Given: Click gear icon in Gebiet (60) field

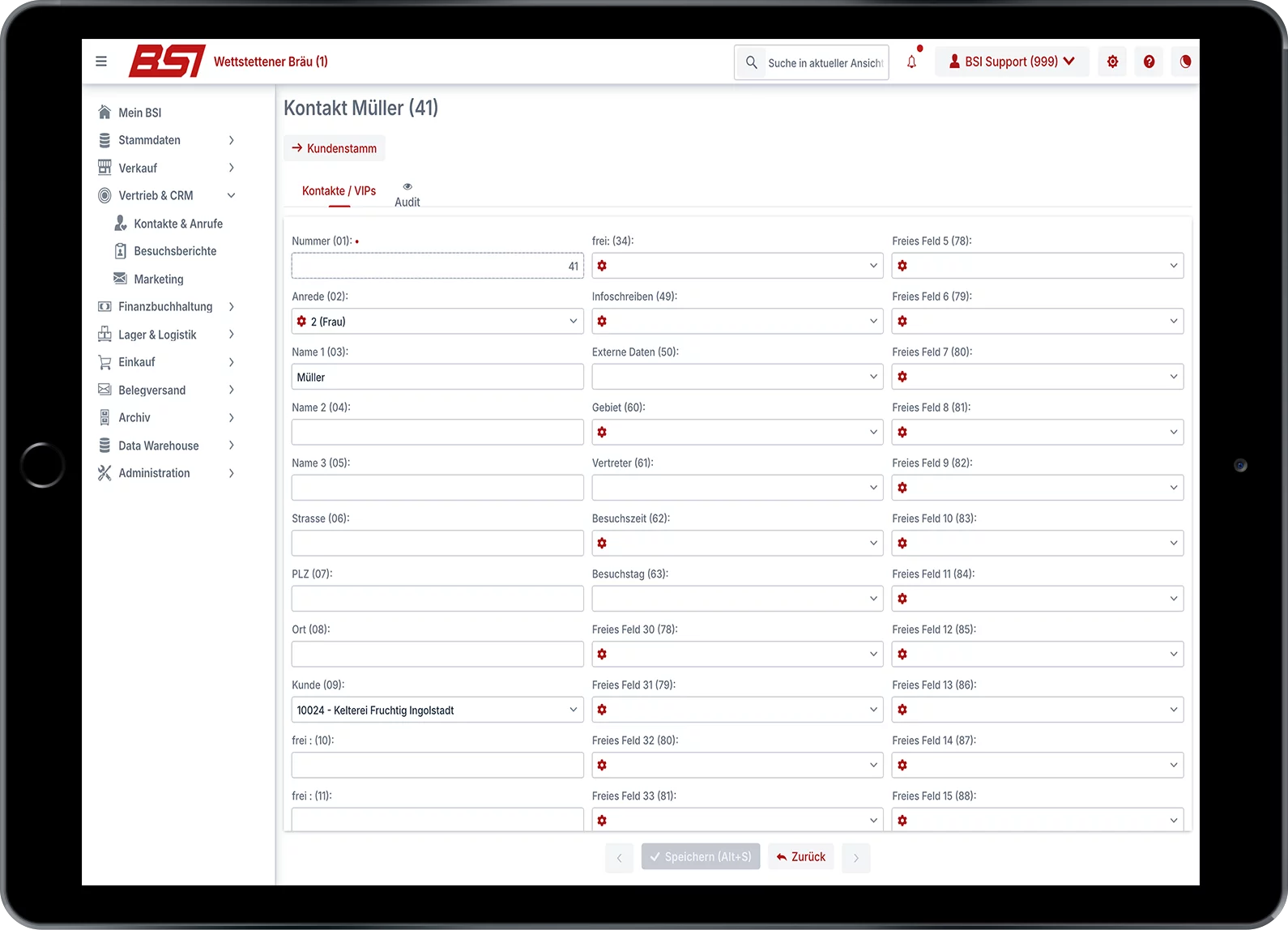Looking at the screenshot, I should [602, 433].
